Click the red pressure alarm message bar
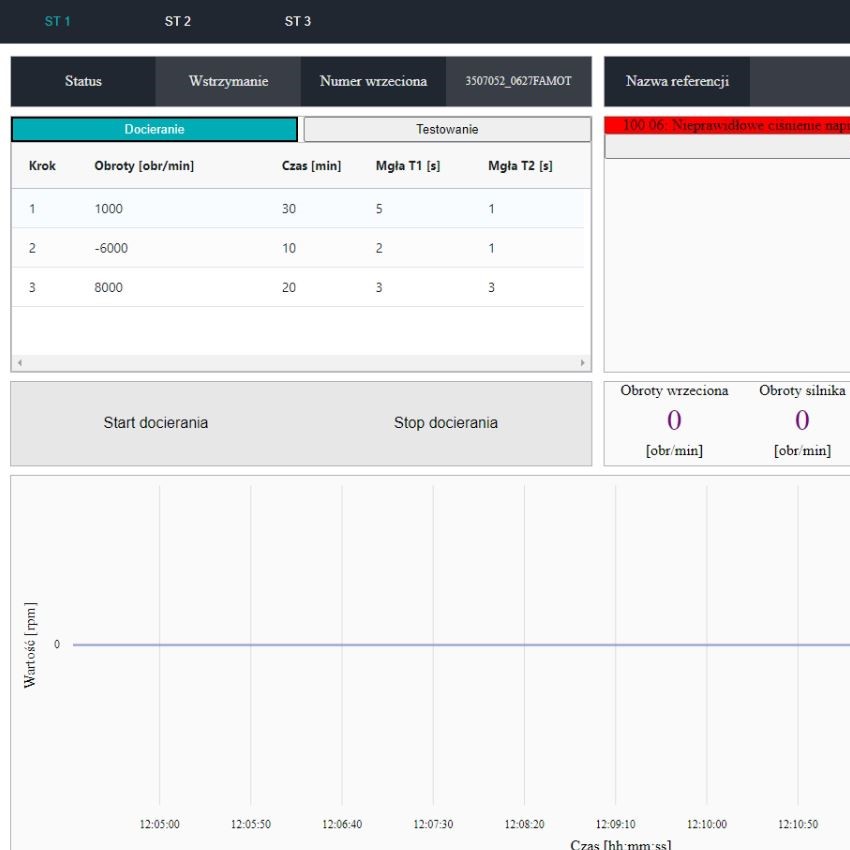850x850 pixels. click(727, 125)
